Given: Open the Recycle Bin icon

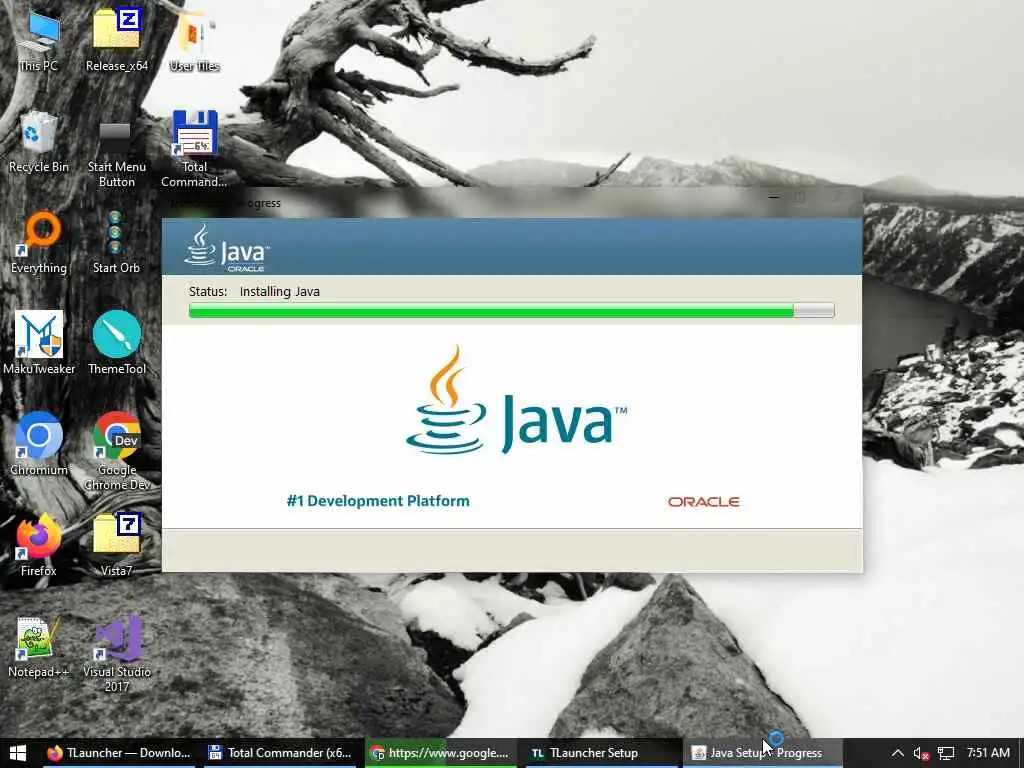Looking at the screenshot, I should pyautogui.click(x=39, y=142).
